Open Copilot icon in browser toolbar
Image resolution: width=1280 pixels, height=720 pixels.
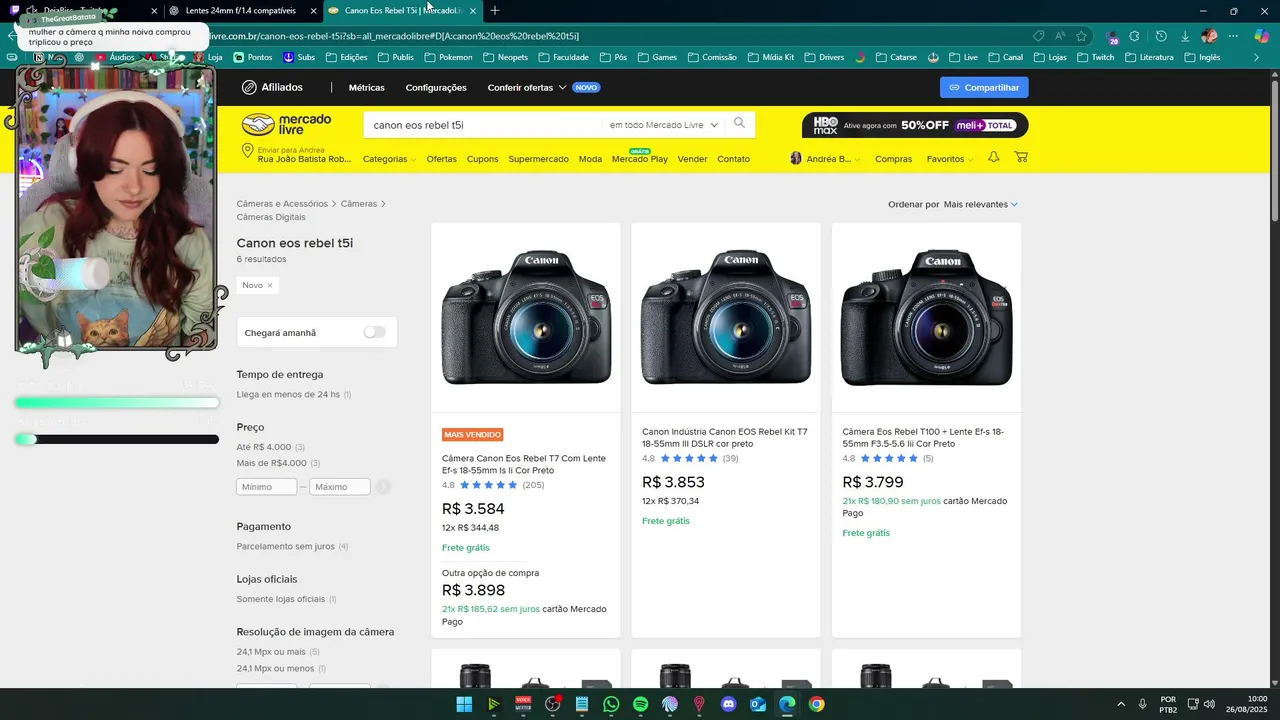pyautogui.click(x=1262, y=36)
